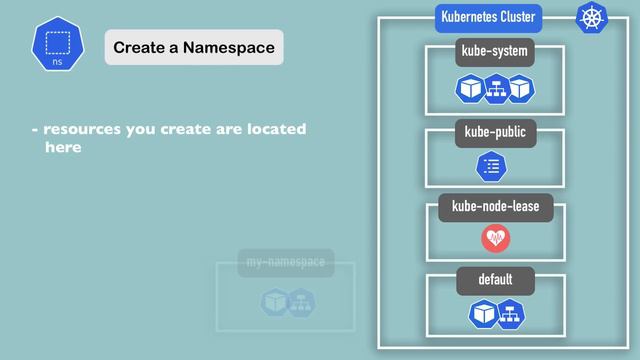Click the text 'resources you create are located'

click(175, 129)
